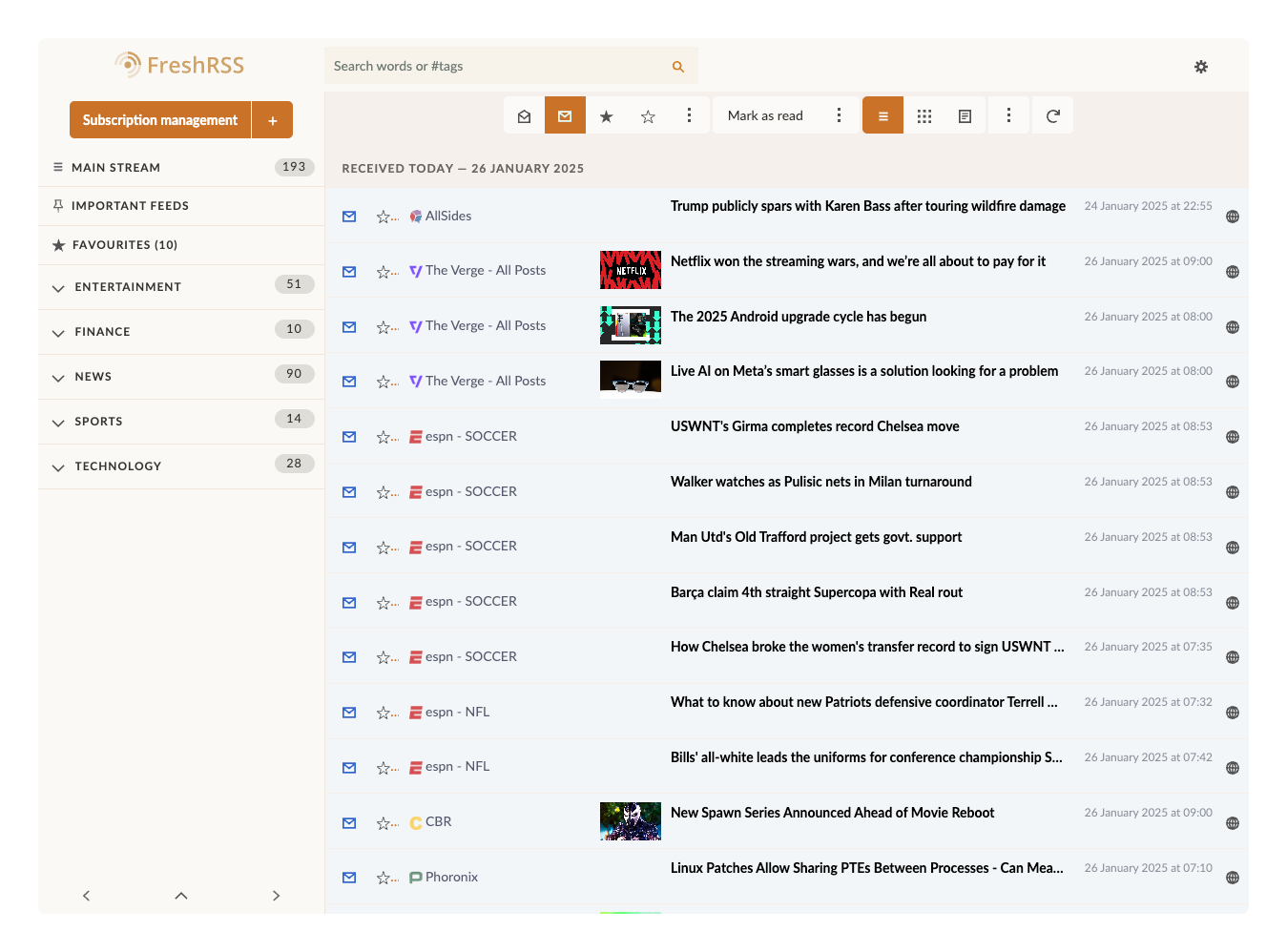1287x952 pixels.
Task: Open FreshRSS settings via the gear icon
Action: (x=1200, y=67)
